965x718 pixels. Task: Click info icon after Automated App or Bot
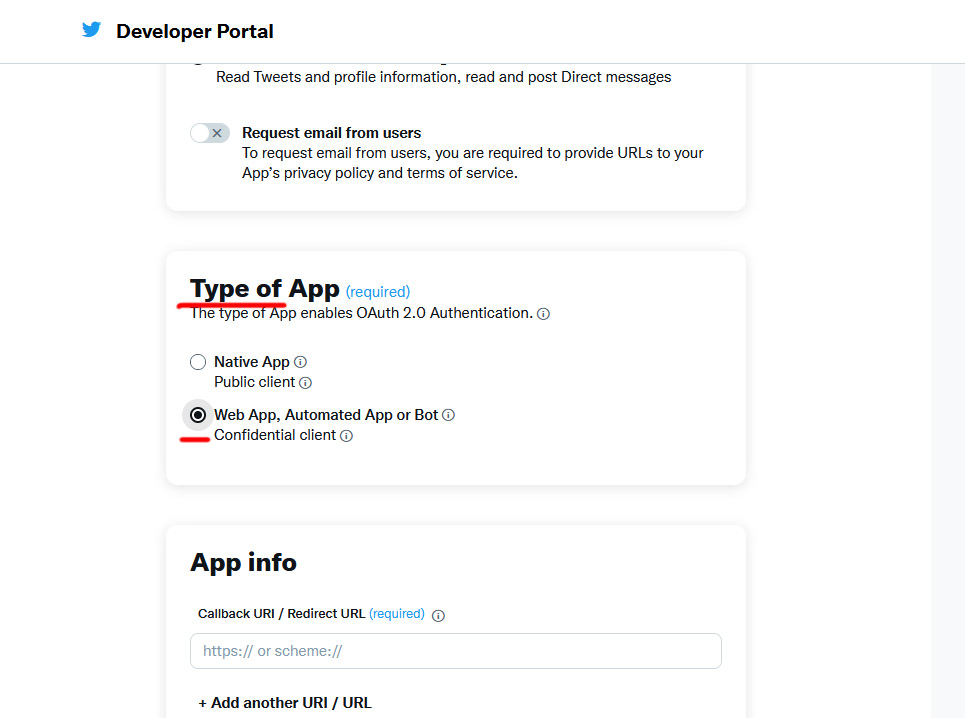coord(449,415)
